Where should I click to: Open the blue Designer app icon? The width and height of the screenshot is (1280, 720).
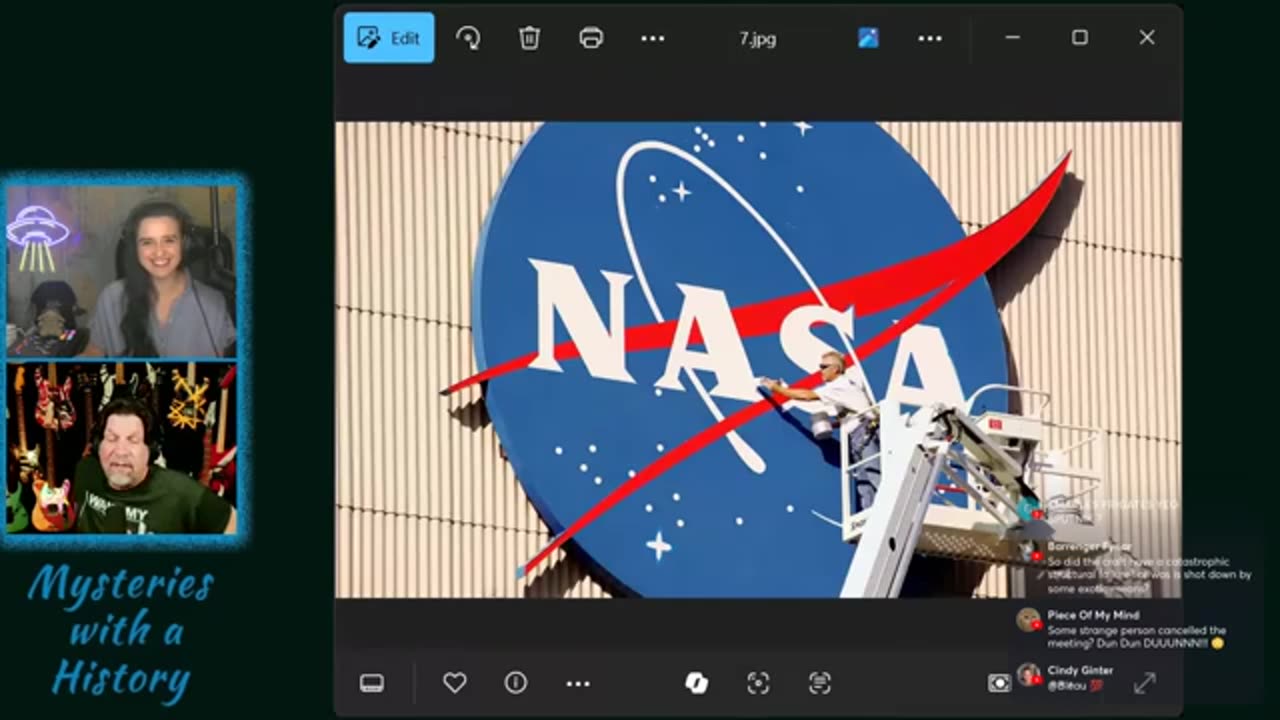click(868, 38)
